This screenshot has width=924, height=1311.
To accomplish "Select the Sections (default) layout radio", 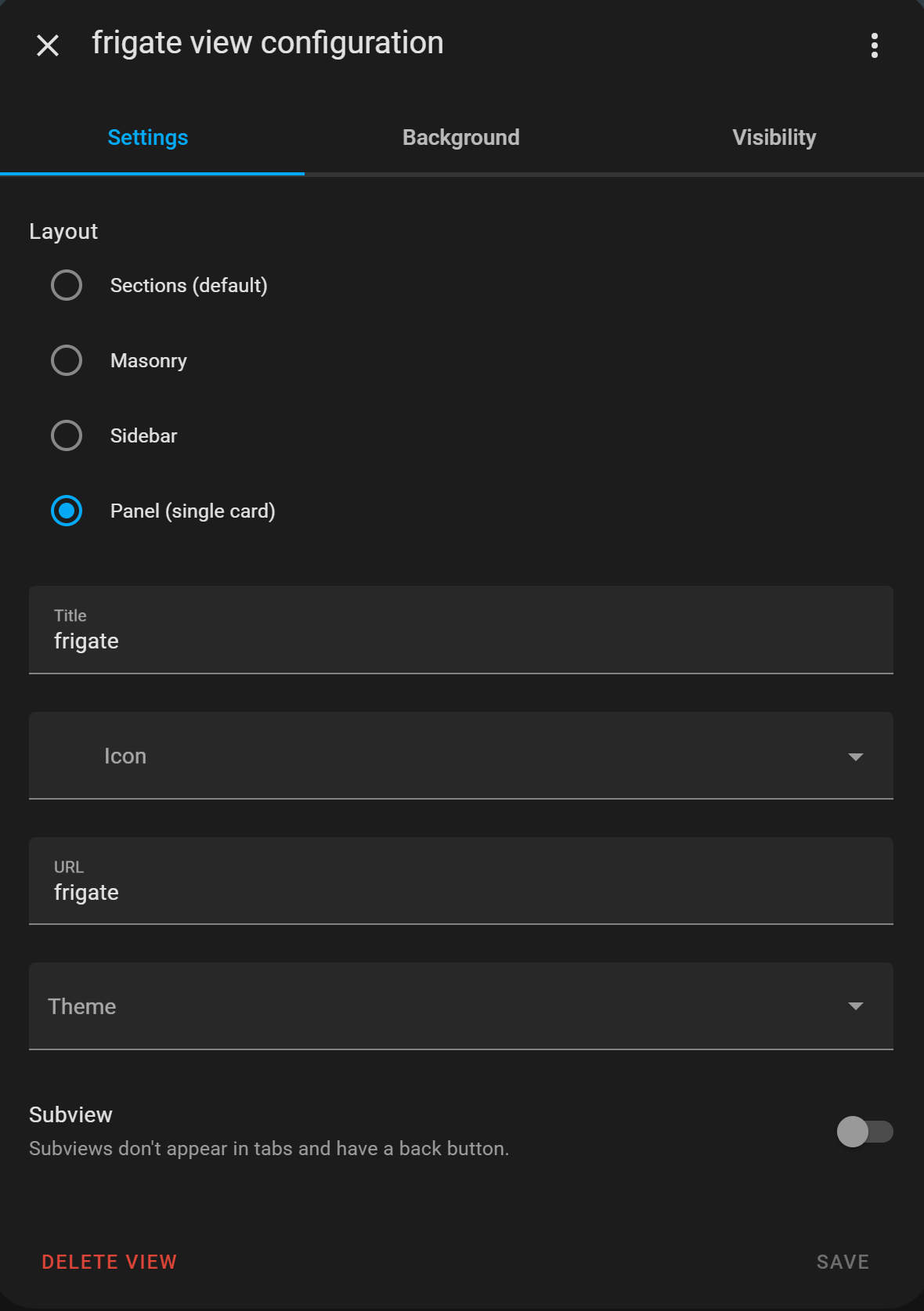I will pos(67,285).
